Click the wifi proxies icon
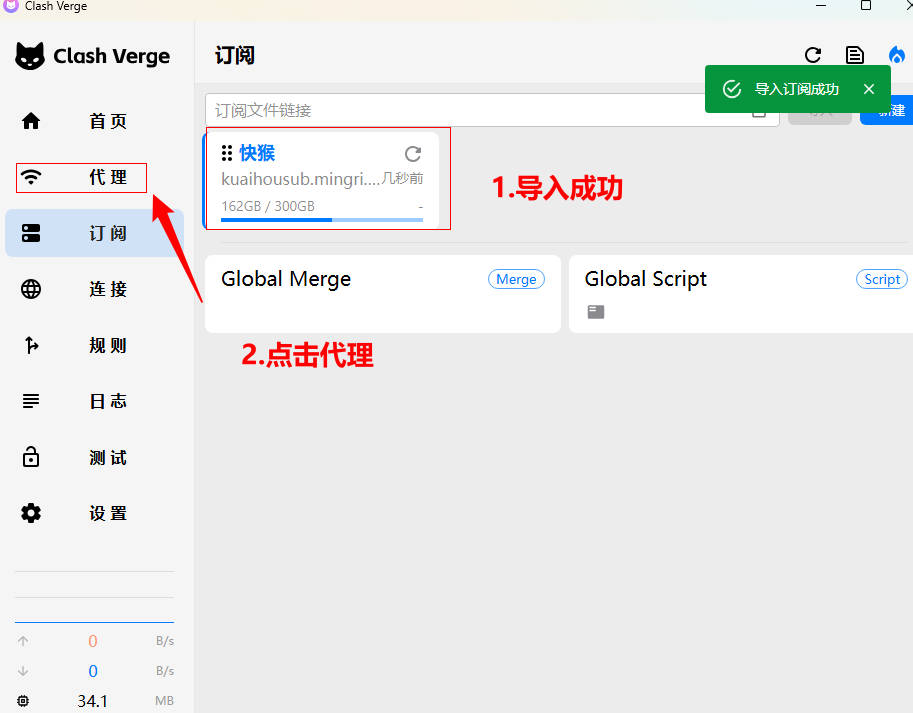 click(x=31, y=177)
